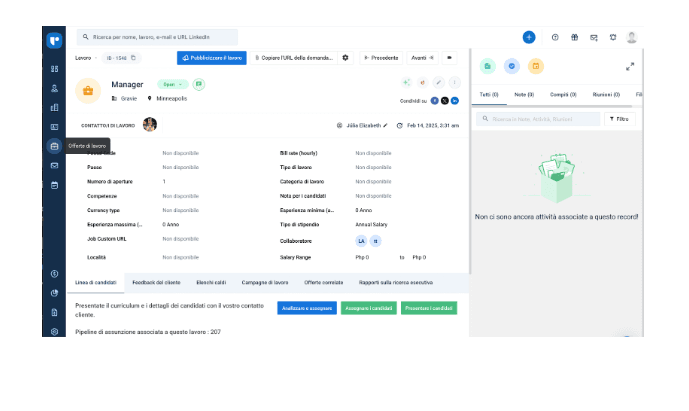Click the green chat note icon beside Open
This screenshot has height=411, width=689.
click(199, 84)
